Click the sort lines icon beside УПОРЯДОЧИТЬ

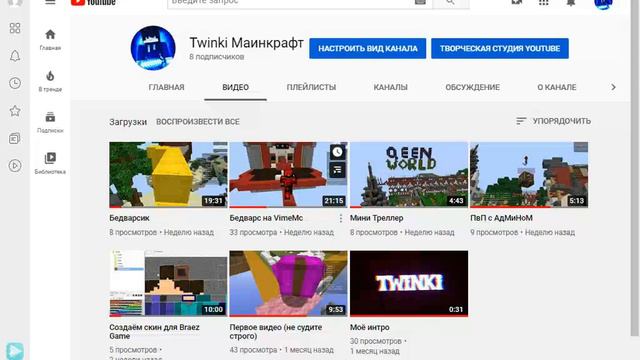[x=521, y=121]
